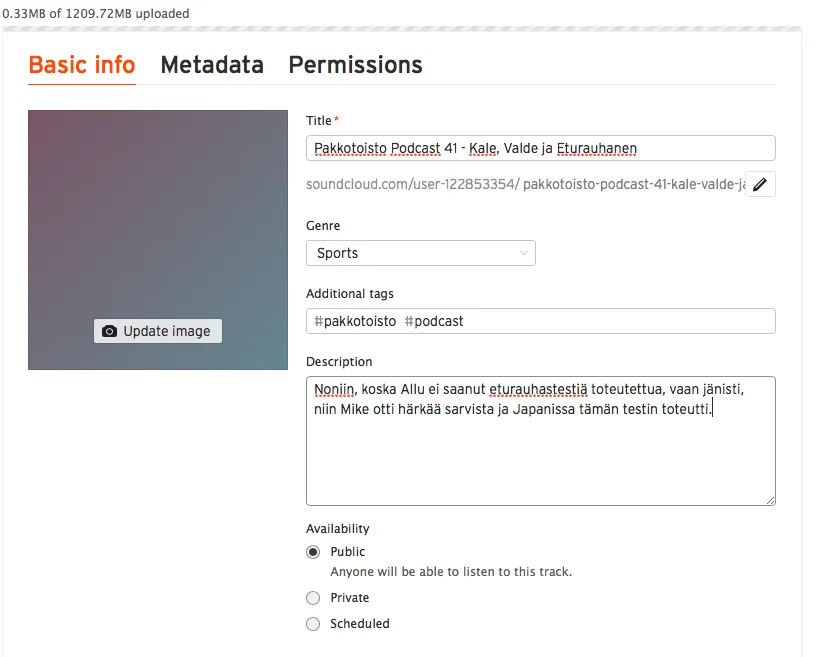Click the Description box resize handle
This screenshot has height=657, width=834.
pyautogui.click(x=770, y=499)
